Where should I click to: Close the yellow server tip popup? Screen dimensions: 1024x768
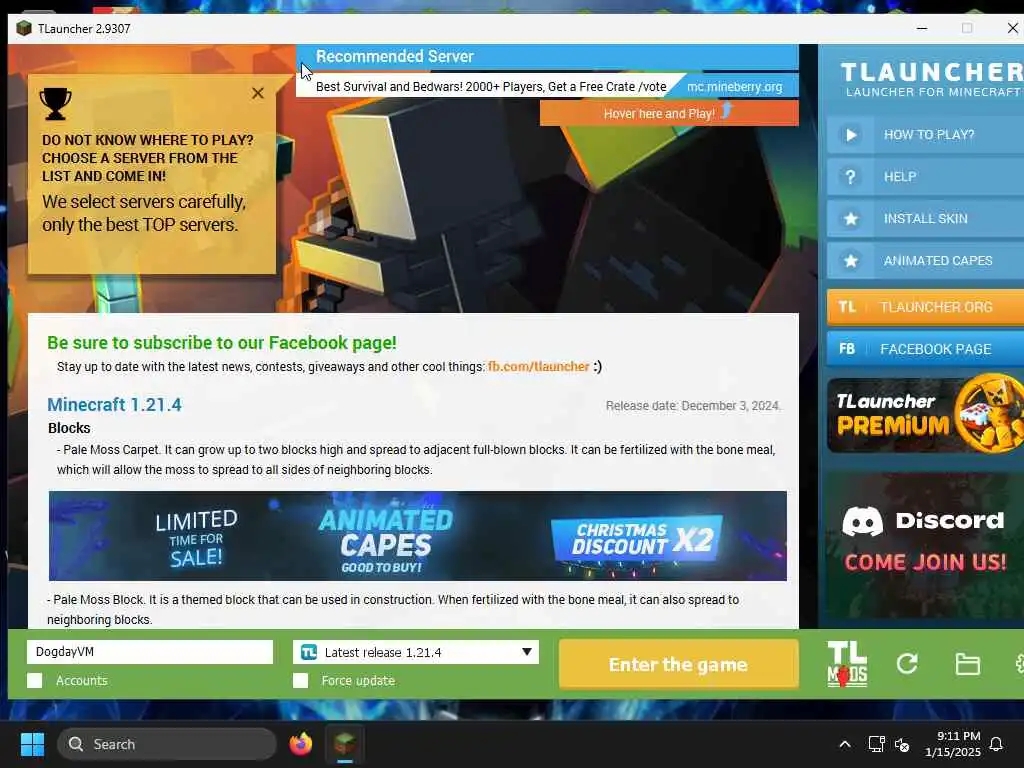[x=258, y=93]
